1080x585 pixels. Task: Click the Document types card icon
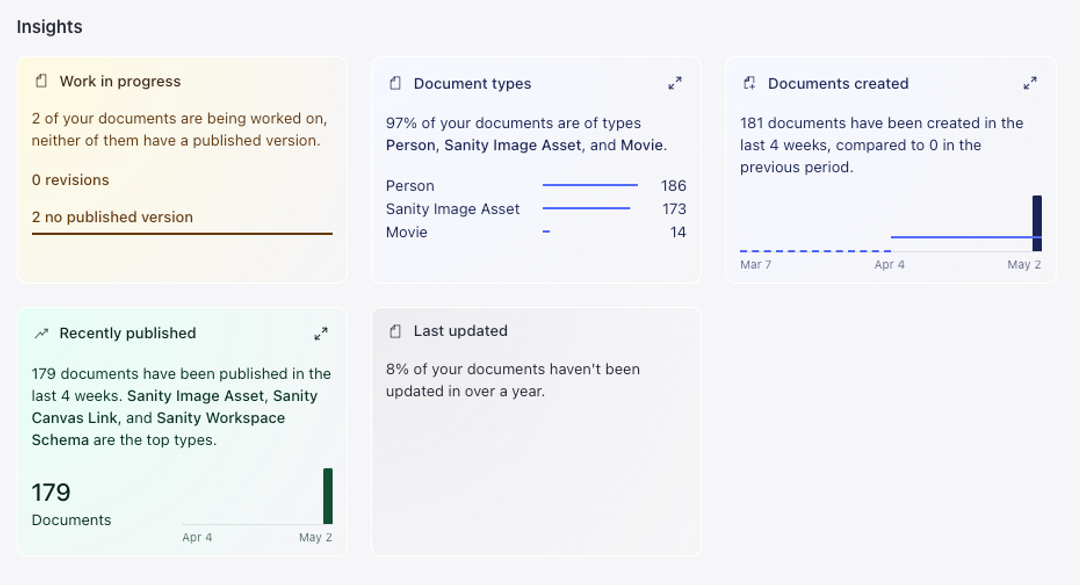395,83
